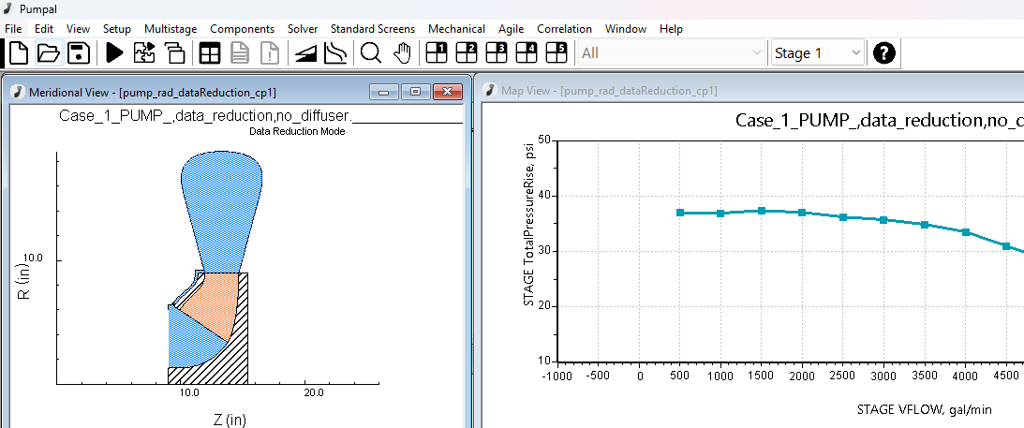
Task: Click the Map View window title bar
Action: pos(750,91)
